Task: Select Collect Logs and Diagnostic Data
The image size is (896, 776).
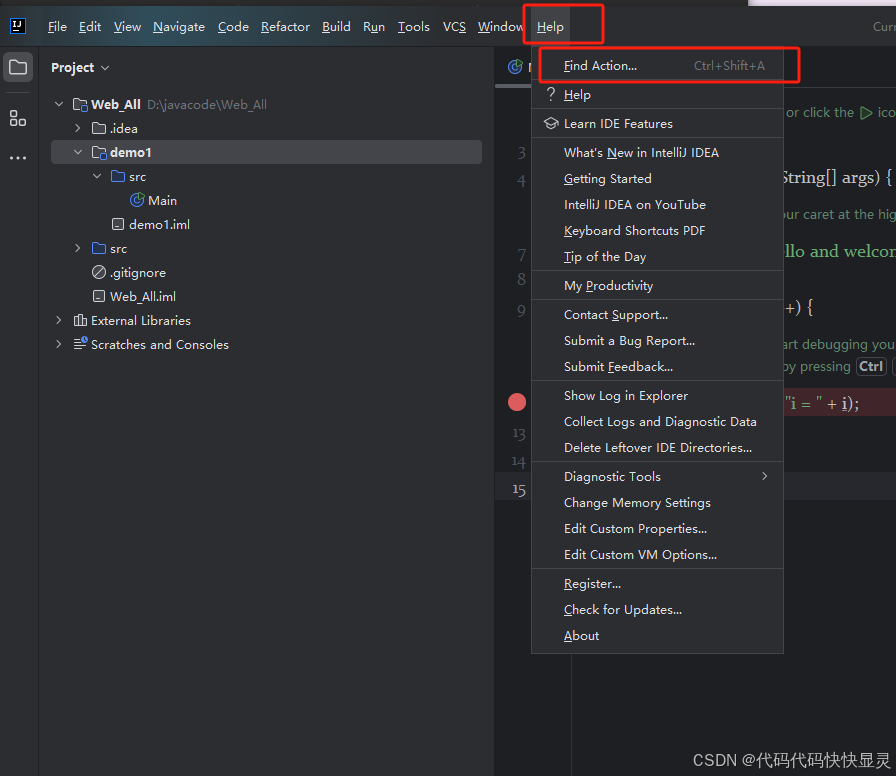Action: pos(657,421)
